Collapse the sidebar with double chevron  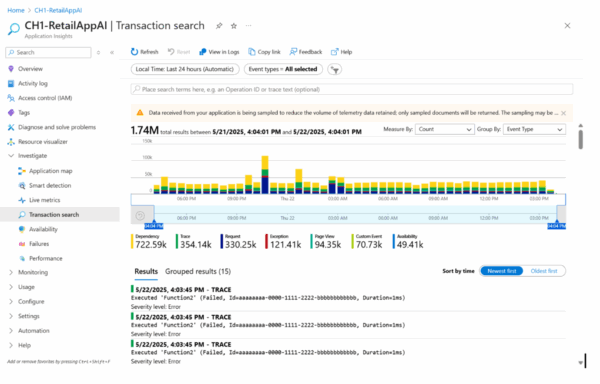click(112, 53)
